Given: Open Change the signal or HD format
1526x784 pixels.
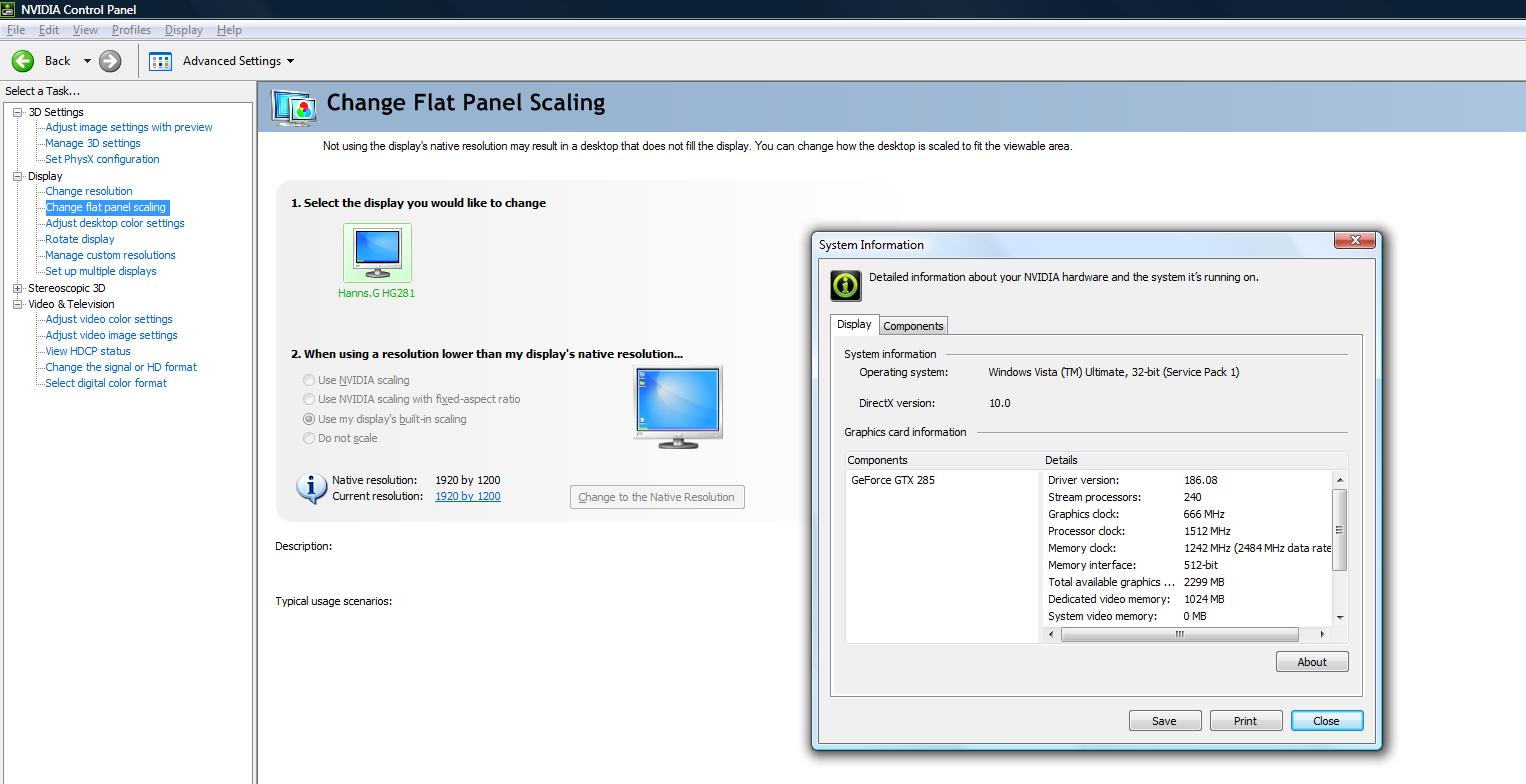Looking at the screenshot, I should 121,367.
